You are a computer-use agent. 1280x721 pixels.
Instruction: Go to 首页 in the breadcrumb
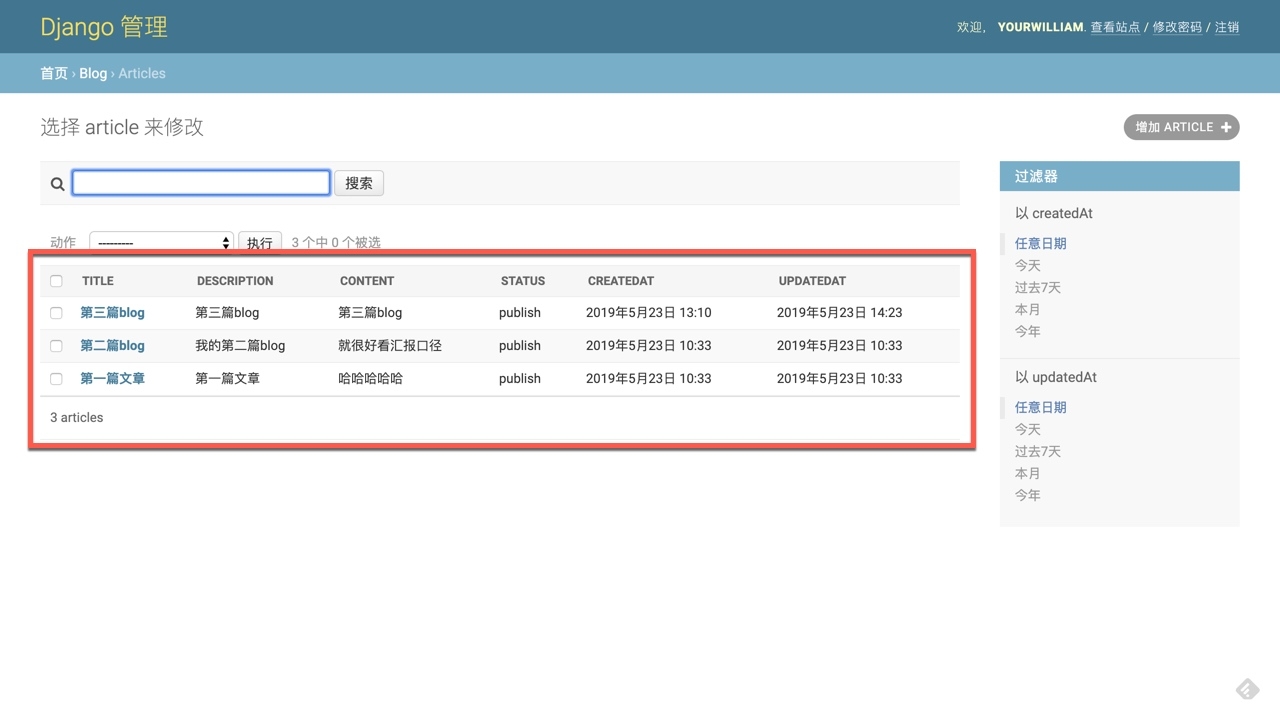[x=54, y=73]
